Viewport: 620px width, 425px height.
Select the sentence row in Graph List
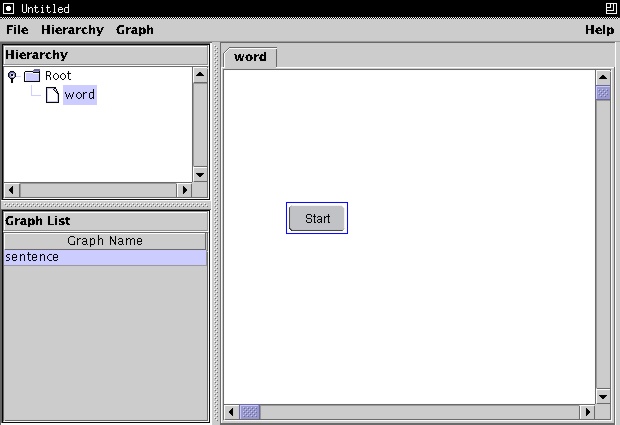(105, 257)
